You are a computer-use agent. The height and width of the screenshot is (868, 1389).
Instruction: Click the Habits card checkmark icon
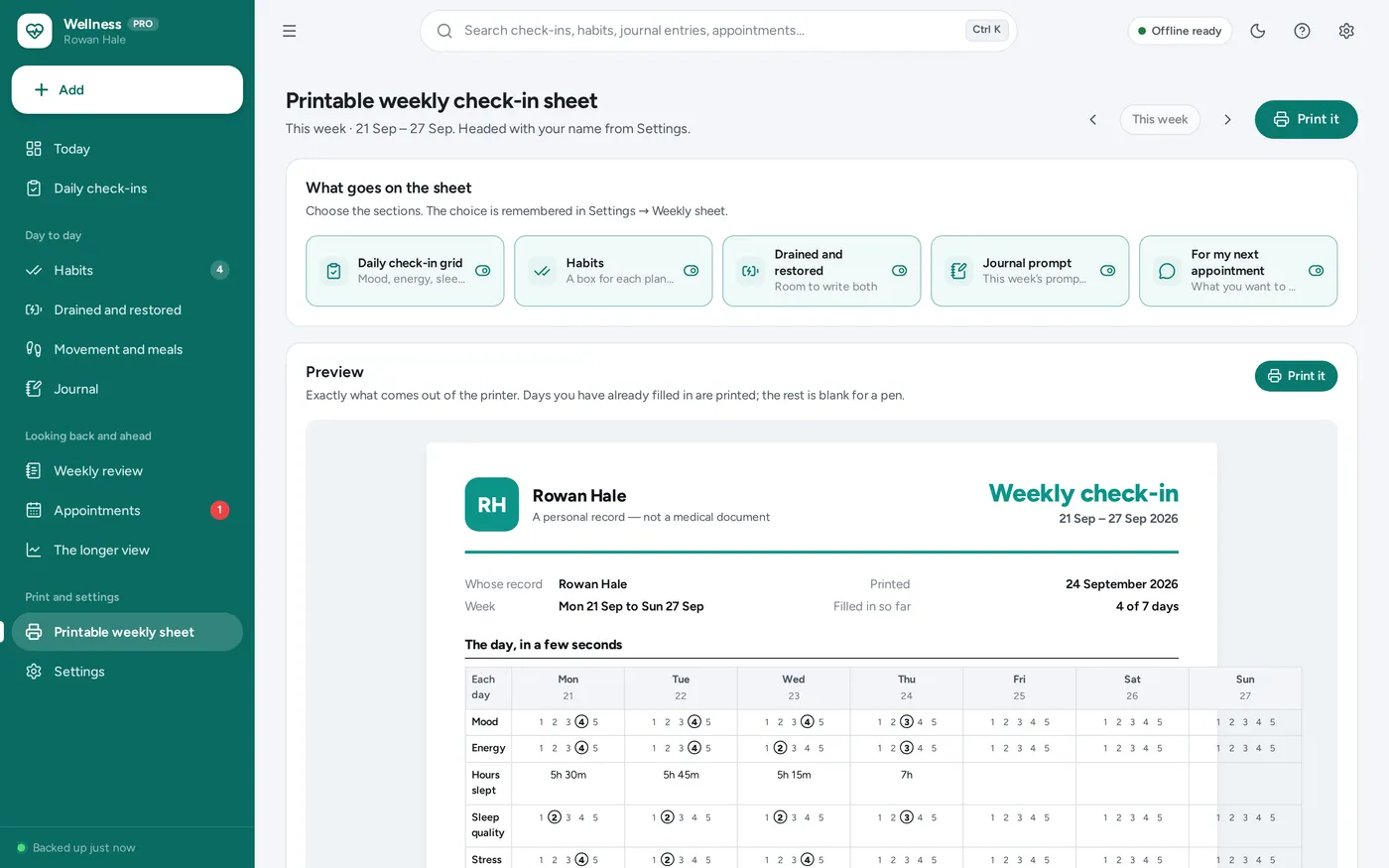pyautogui.click(x=543, y=271)
